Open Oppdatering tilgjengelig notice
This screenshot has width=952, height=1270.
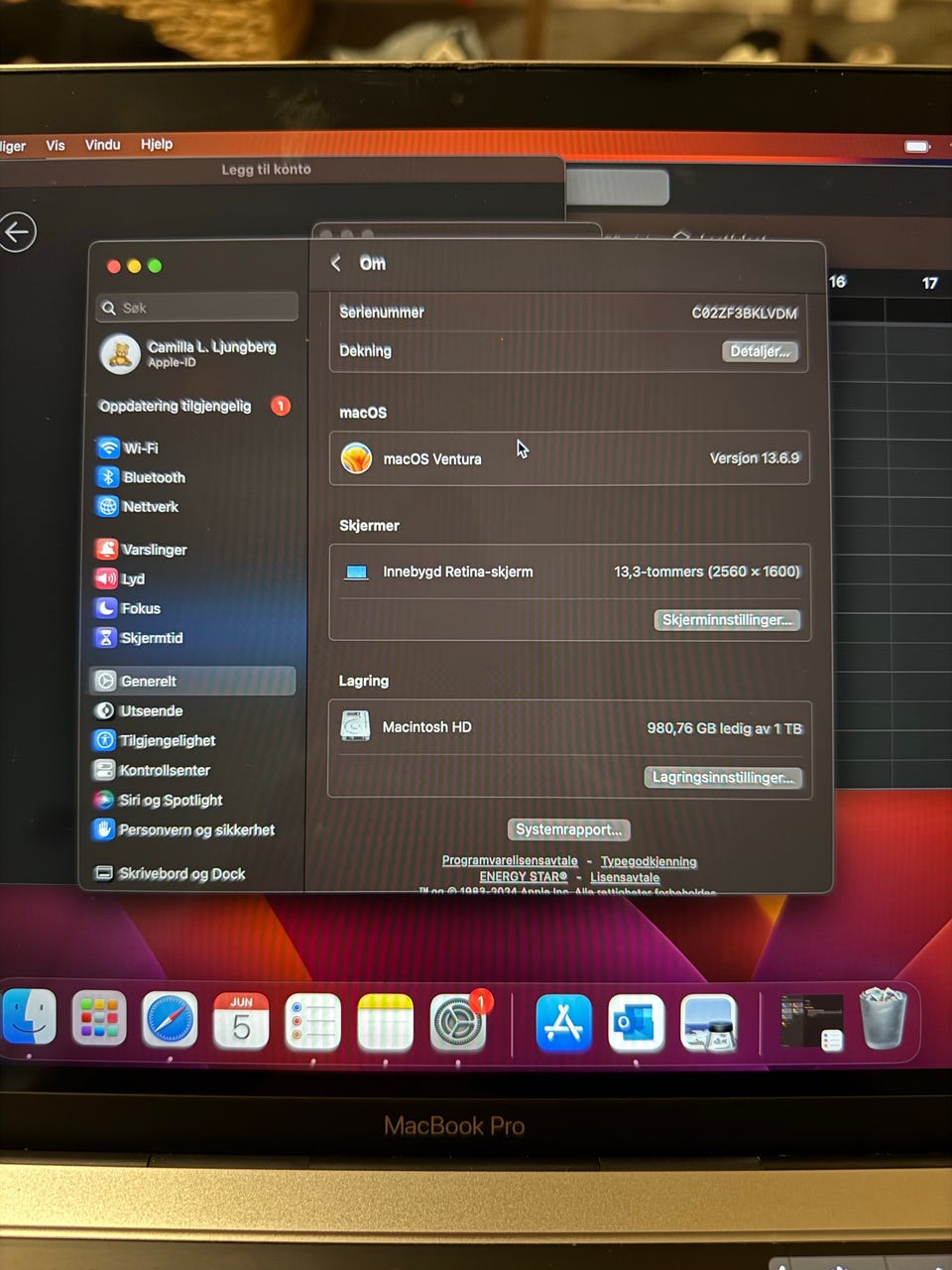(x=193, y=406)
